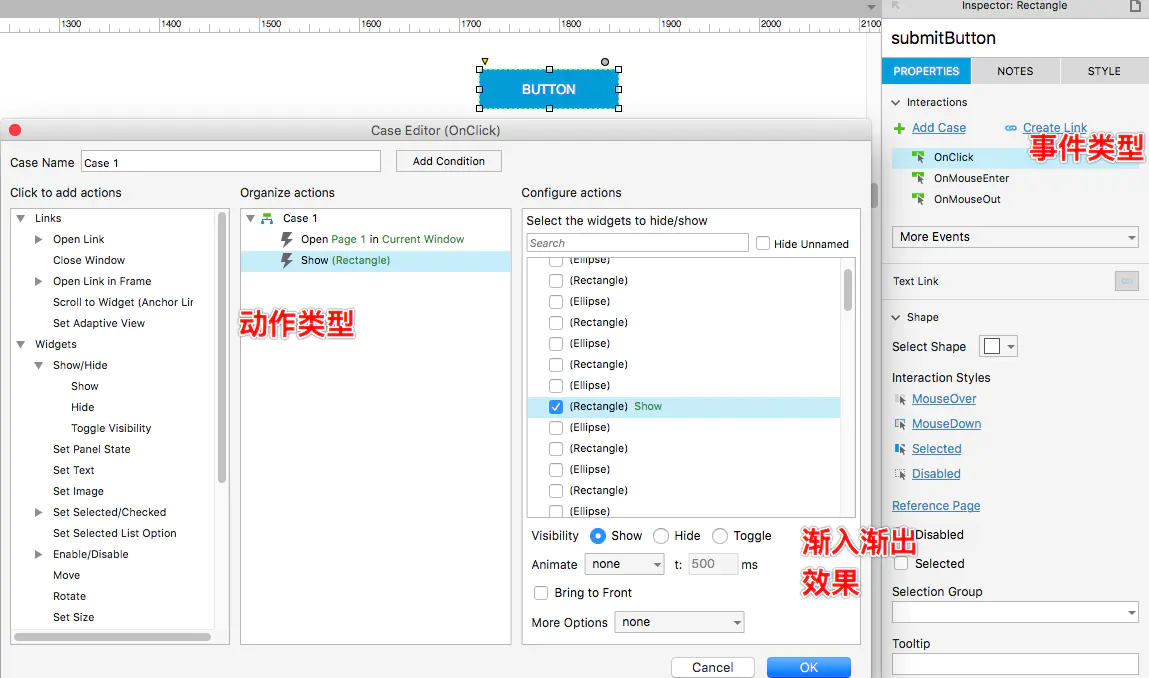Viewport: 1149px width, 678px height.
Task: Open the More Events dropdown
Action: tap(1015, 237)
